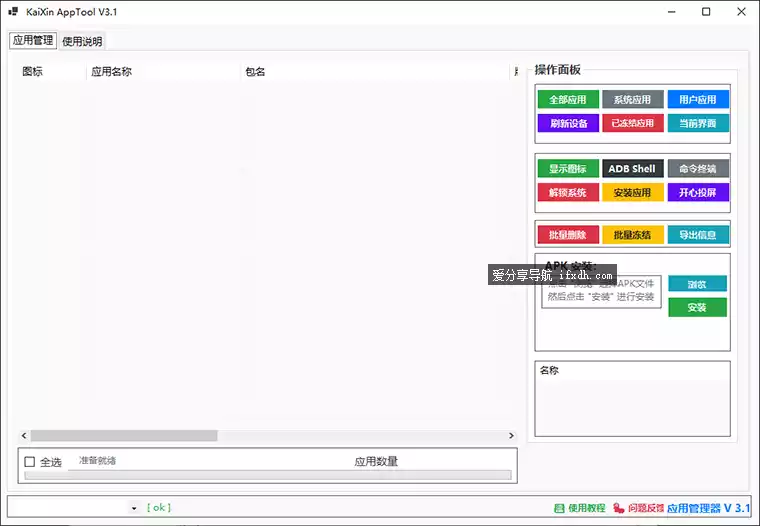Open ADB Shell

[633, 169]
